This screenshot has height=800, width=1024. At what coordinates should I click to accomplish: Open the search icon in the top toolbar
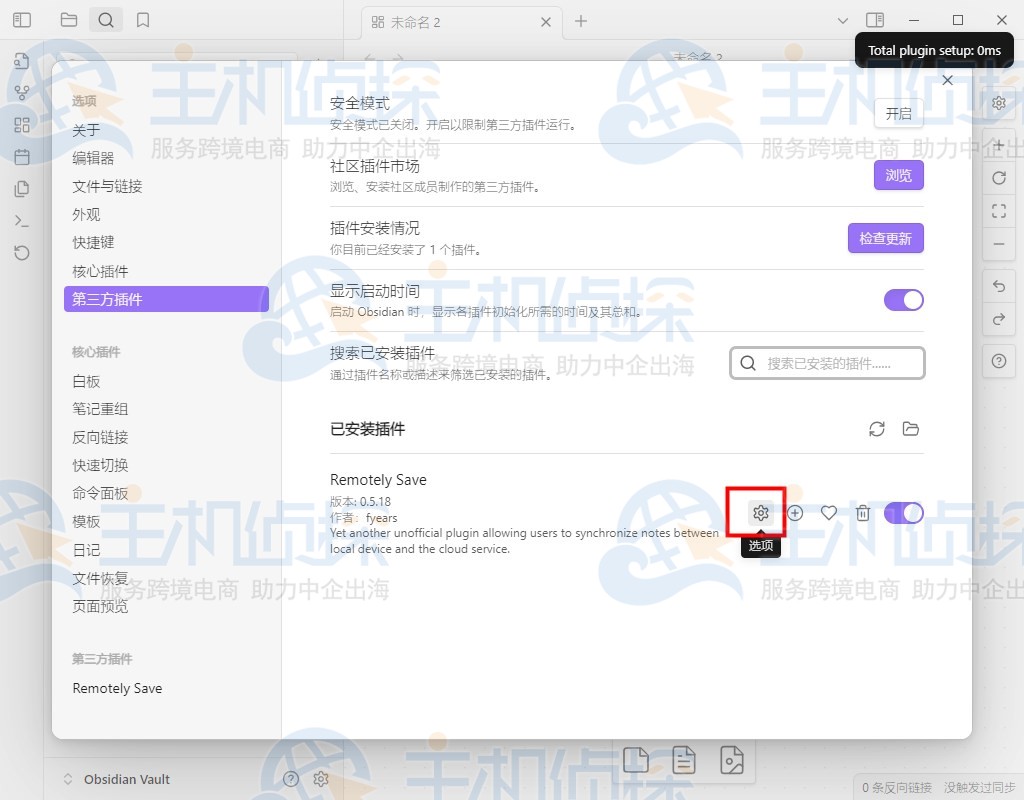(106, 19)
